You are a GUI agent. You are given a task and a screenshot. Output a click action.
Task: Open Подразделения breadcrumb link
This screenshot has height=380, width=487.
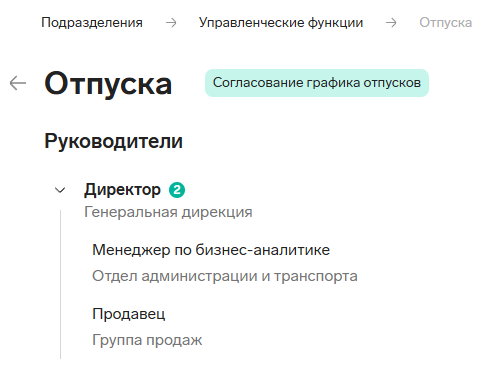(x=92, y=23)
